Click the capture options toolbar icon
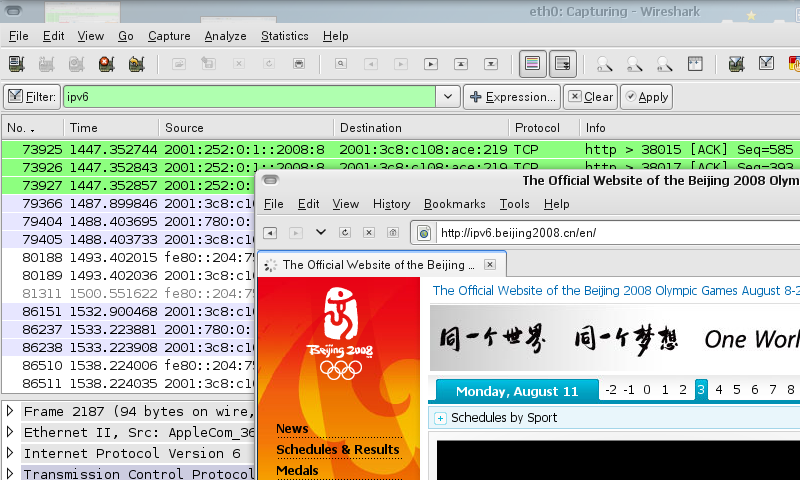The height and width of the screenshot is (480, 800). click(x=46, y=64)
